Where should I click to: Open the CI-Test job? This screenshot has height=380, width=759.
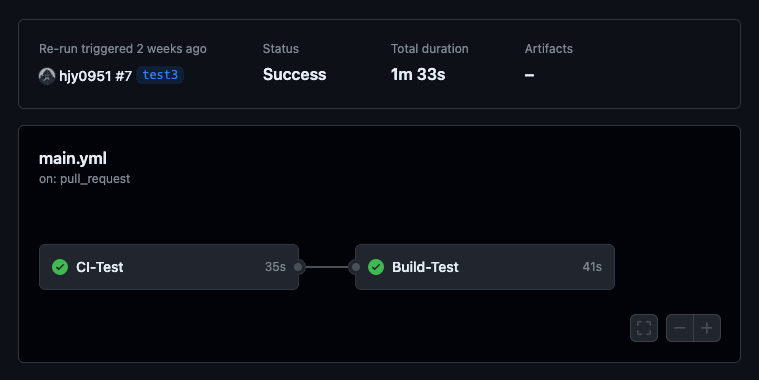[x=169, y=267]
